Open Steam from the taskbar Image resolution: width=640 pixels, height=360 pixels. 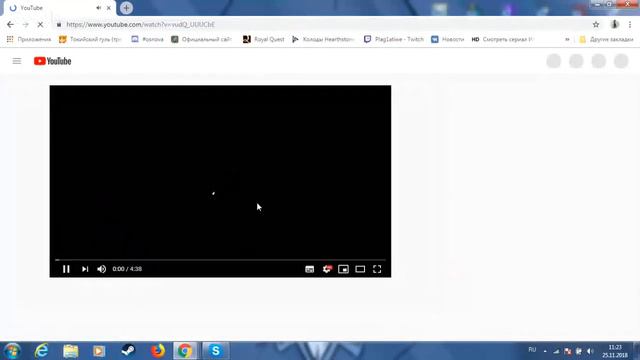(128, 351)
